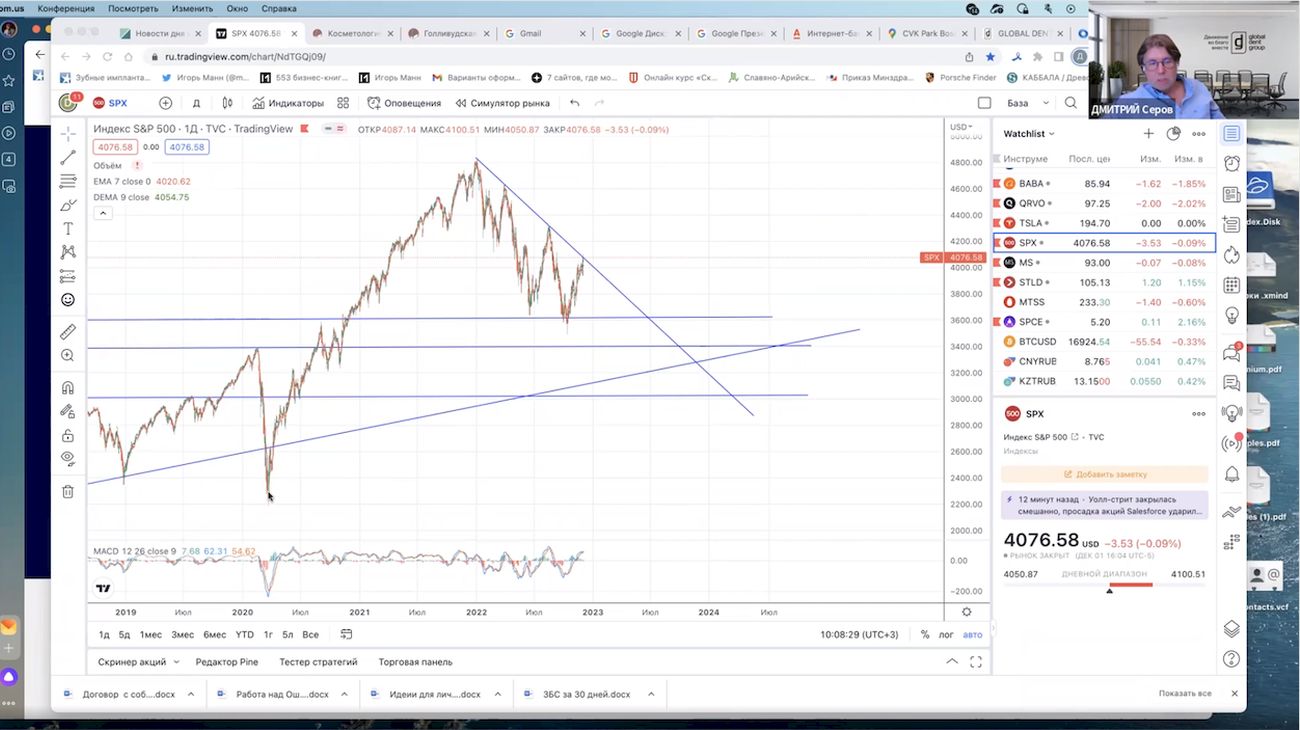Viewport: 1300px width, 730px height.
Task: Open the Индикаторы indicators dialog
Action: 288,103
